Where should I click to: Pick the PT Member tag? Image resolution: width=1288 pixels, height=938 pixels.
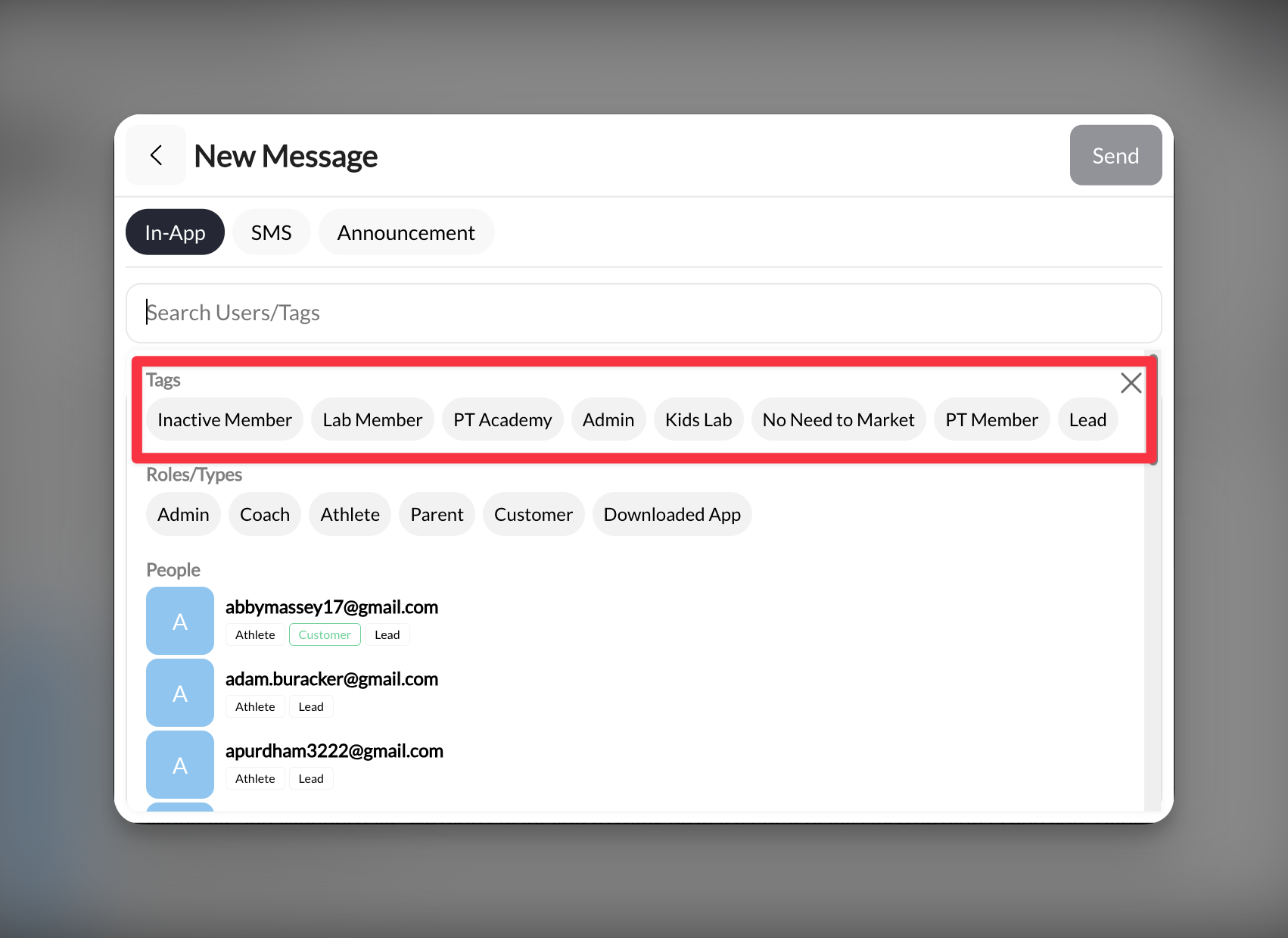[x=991, y=419]
